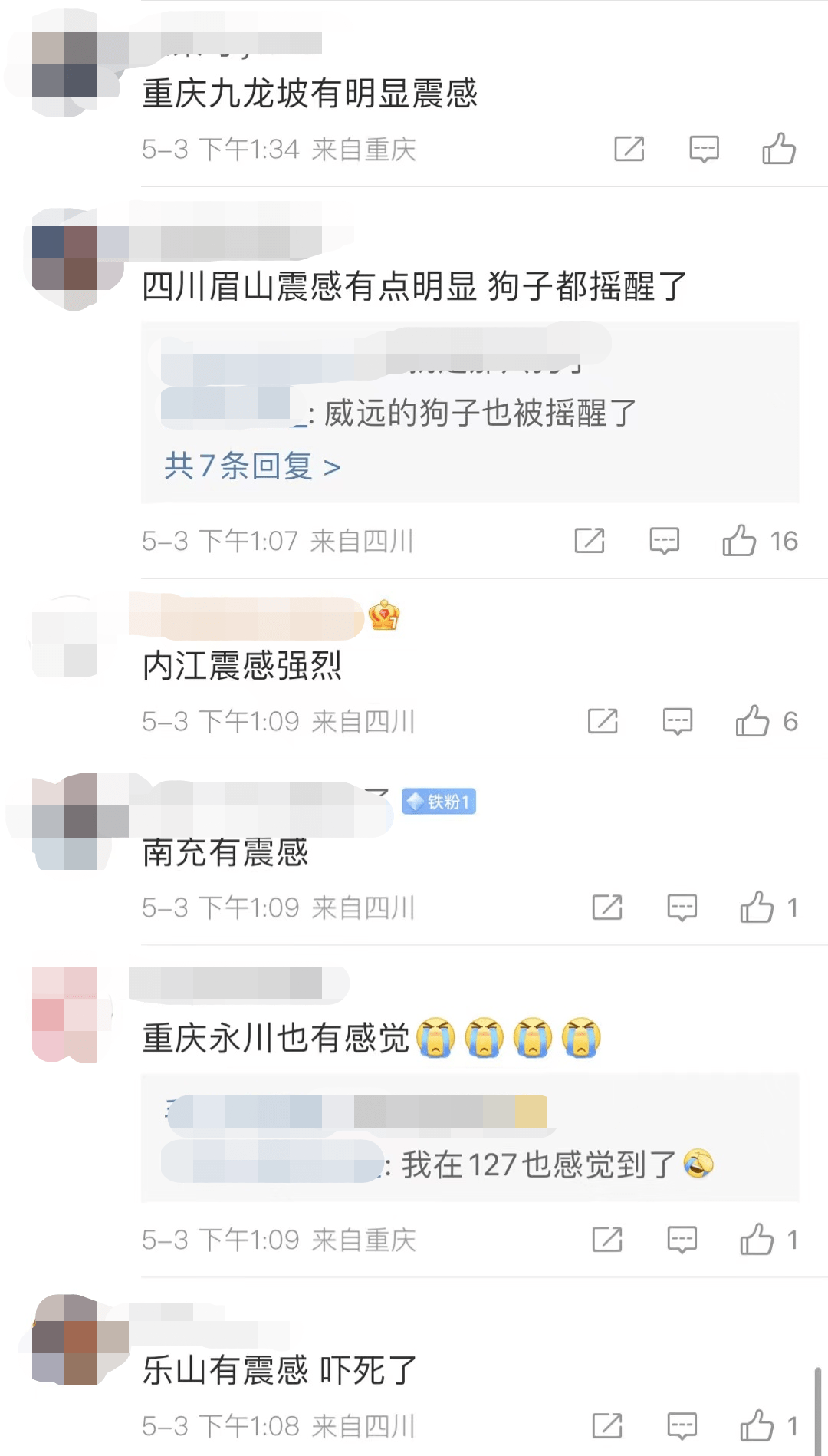Share the 重庆永川 comment
Screen dimensions: 828x1456
click(607, 1240)
